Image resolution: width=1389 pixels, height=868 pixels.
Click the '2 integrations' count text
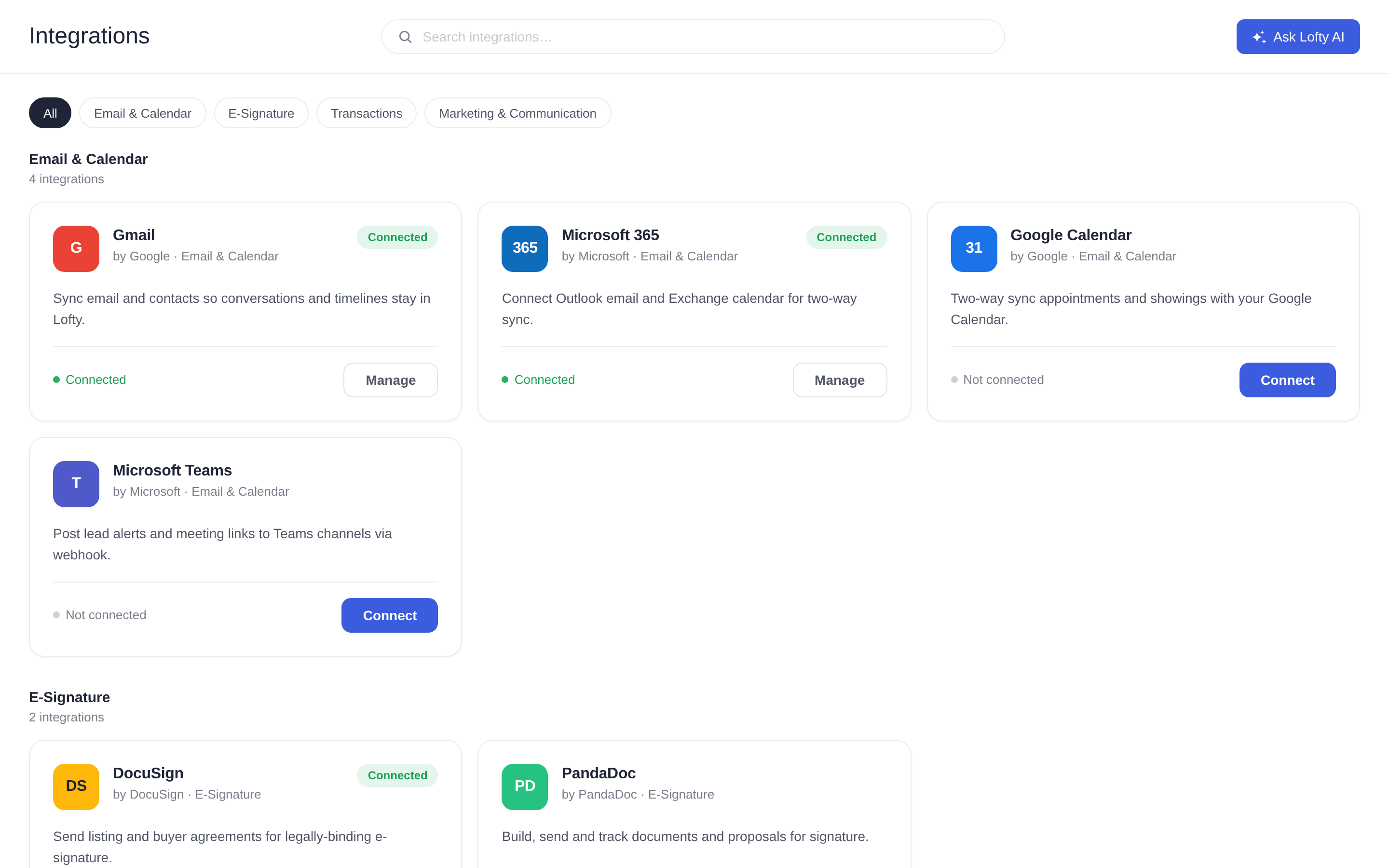67,717
